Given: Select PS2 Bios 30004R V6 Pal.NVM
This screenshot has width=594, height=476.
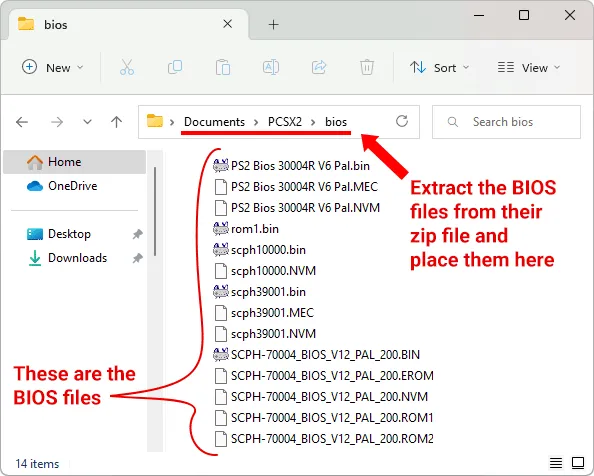Looking at the screenshot, I should pyautogui.click(x=297, y=208).
